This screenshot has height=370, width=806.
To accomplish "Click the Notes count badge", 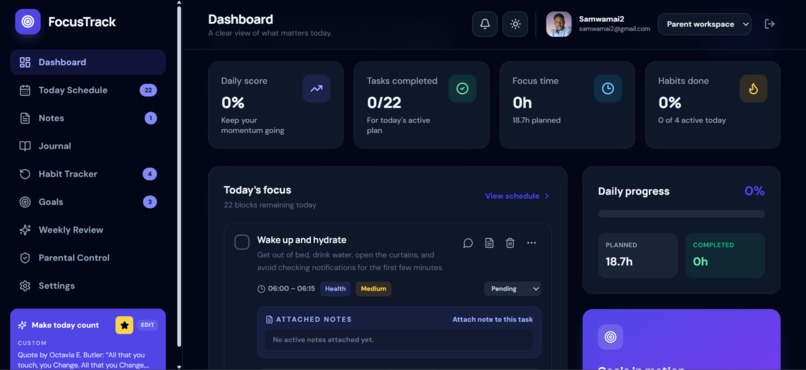I will click(x=151, y=118).
